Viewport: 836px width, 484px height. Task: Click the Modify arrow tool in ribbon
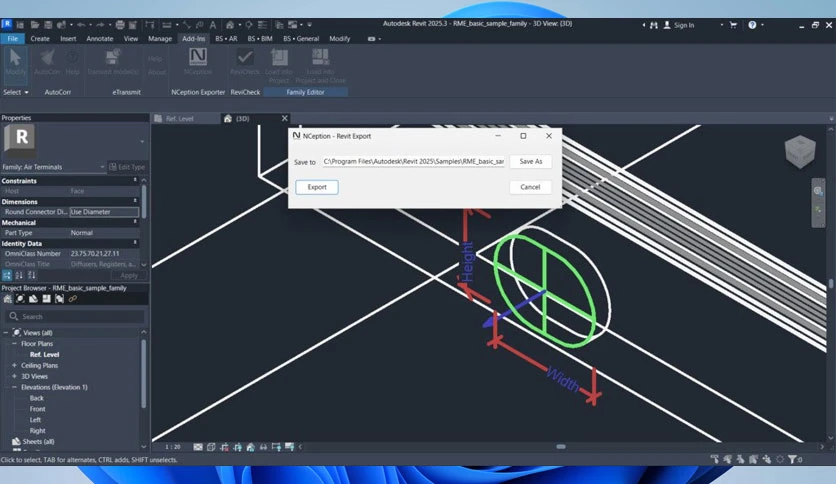[15, 63]
